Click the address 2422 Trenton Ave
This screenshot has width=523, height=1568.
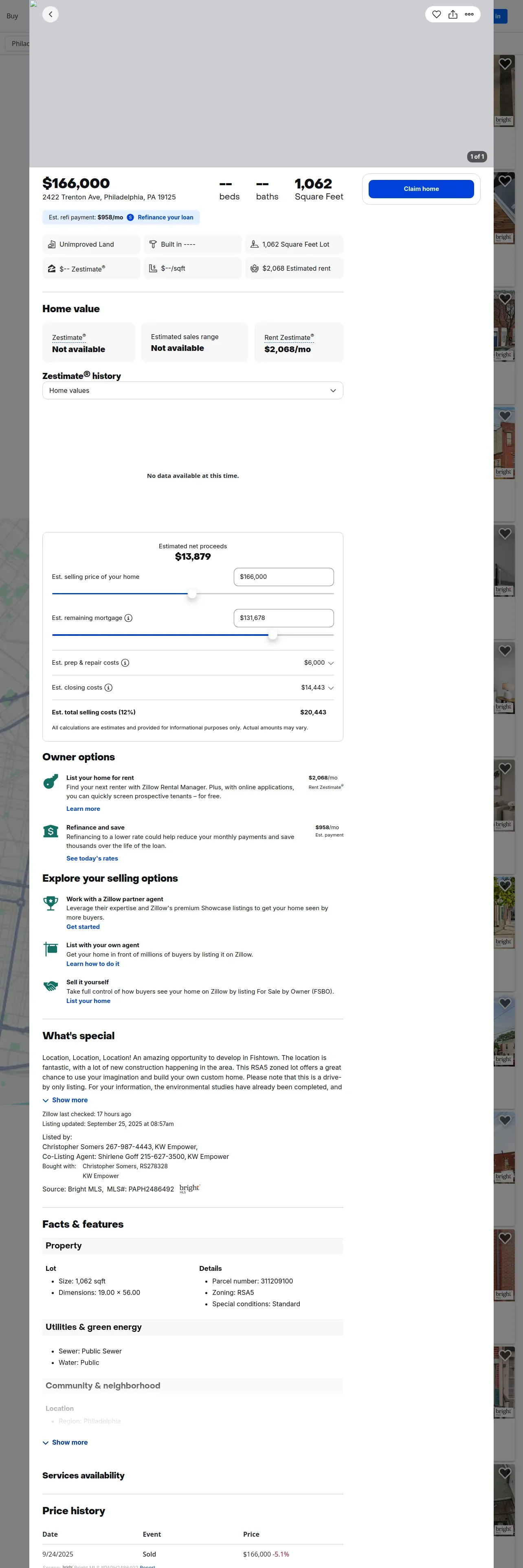109,197
